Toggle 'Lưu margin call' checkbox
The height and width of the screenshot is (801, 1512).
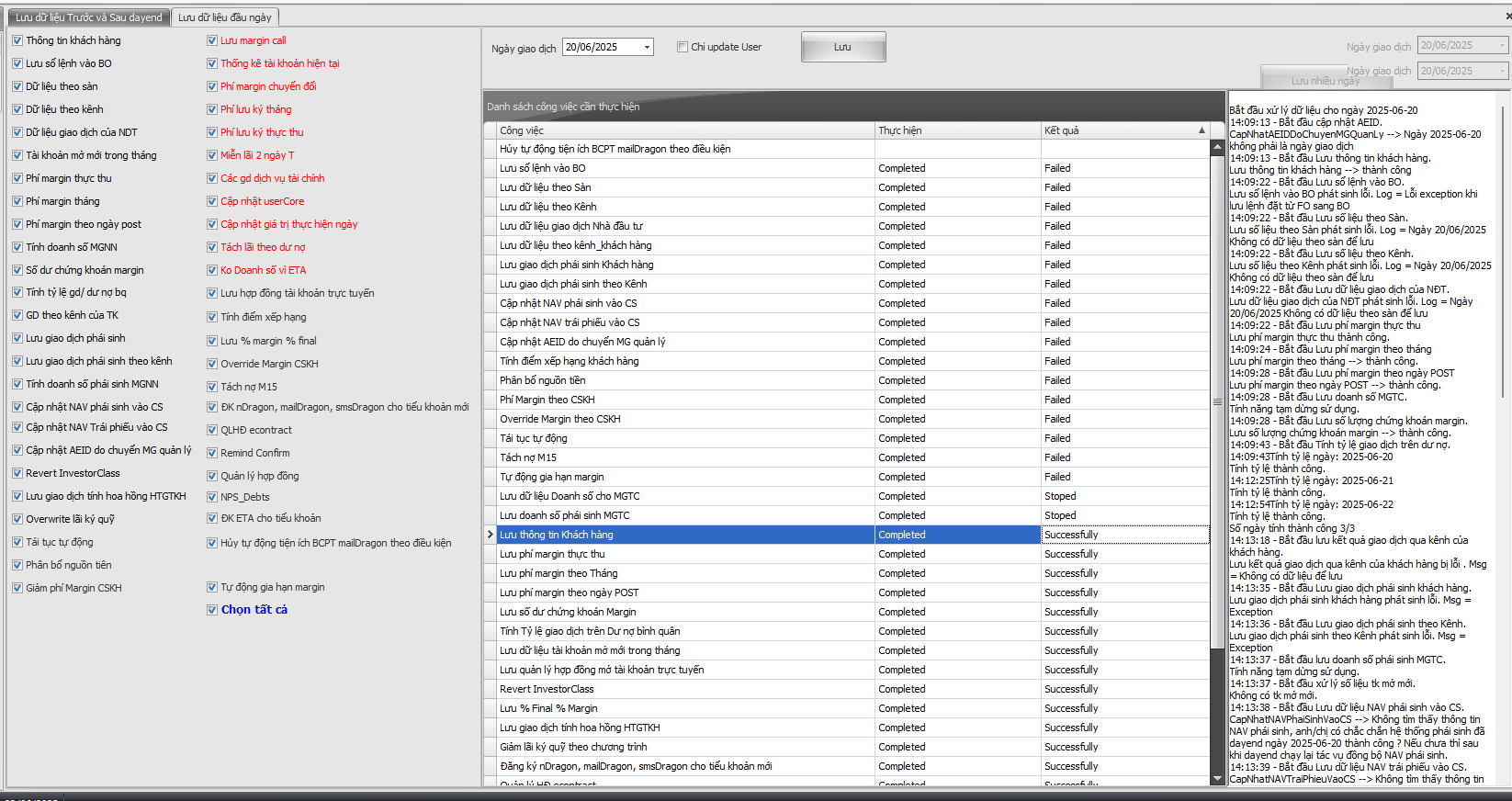[x=212, y=40]
